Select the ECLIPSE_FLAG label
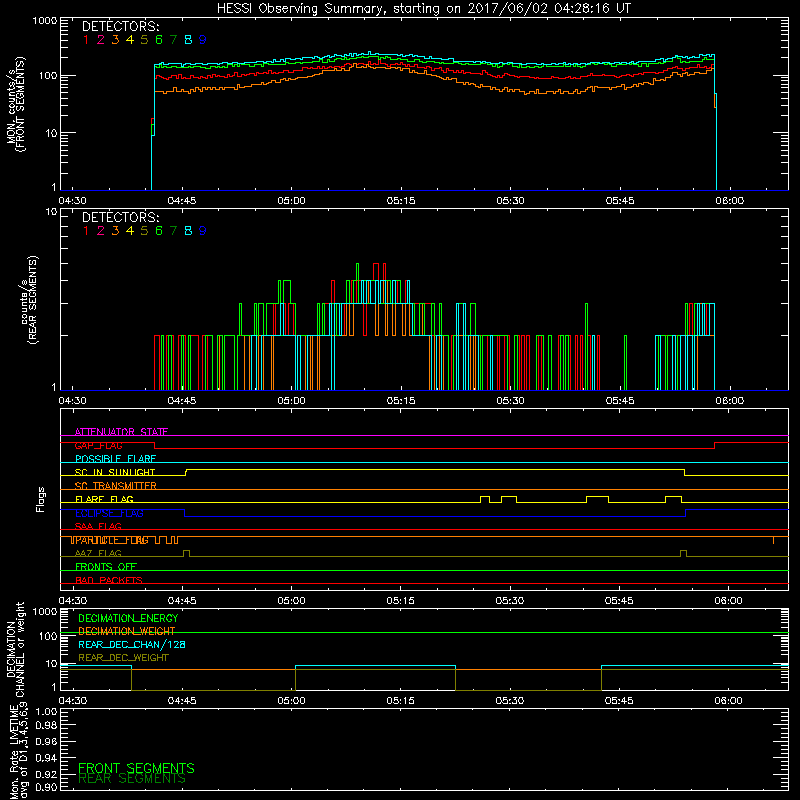The width and height of the screenshot is (800, 800). 109,513
